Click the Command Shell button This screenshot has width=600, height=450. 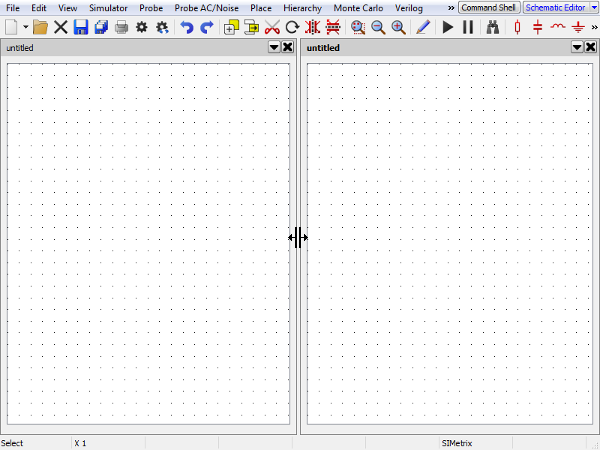pos(488,8)
